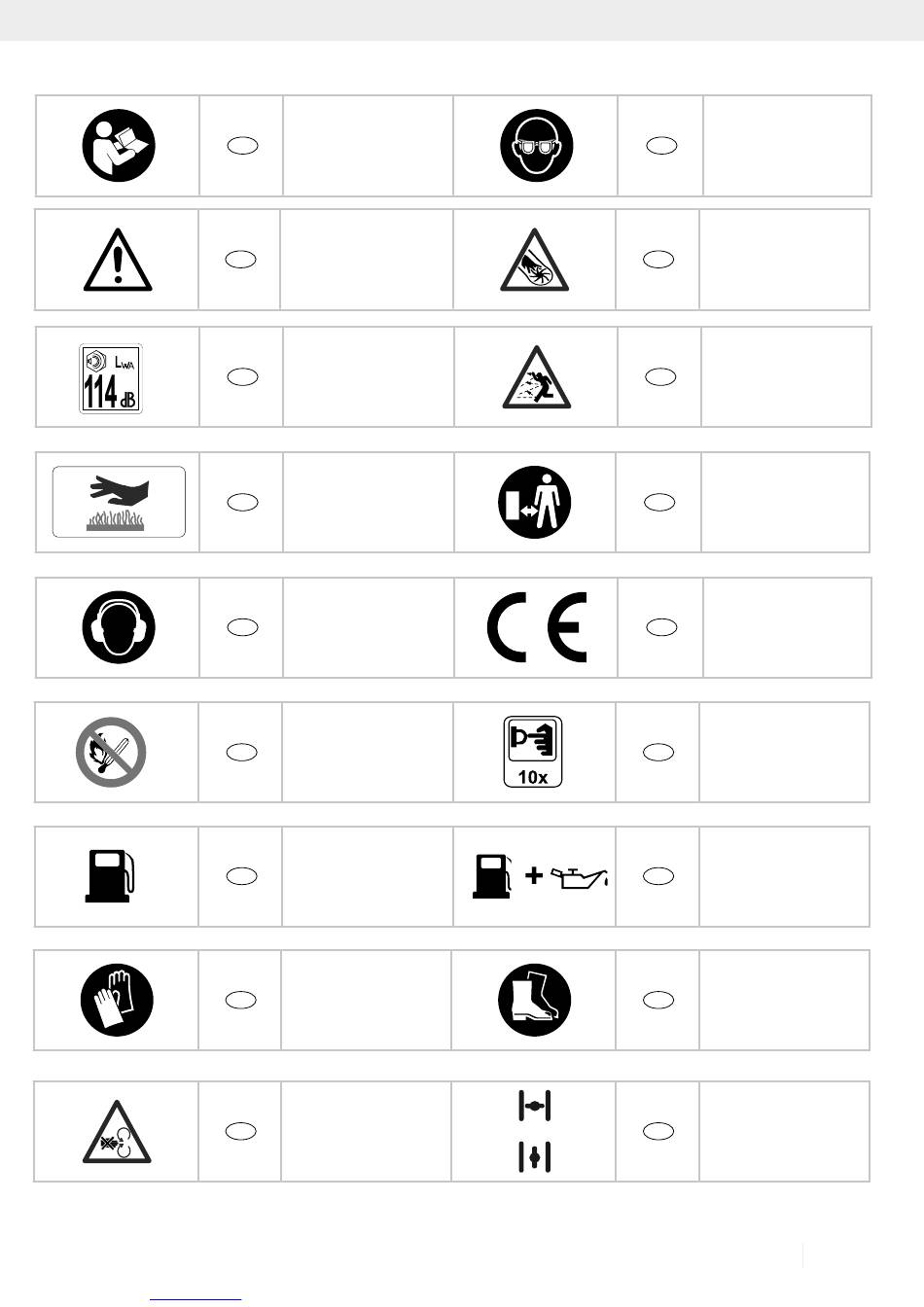Select the safety goggles symbol
The width and height of the screenshot is (924, 1307).
tap(536, 146)
